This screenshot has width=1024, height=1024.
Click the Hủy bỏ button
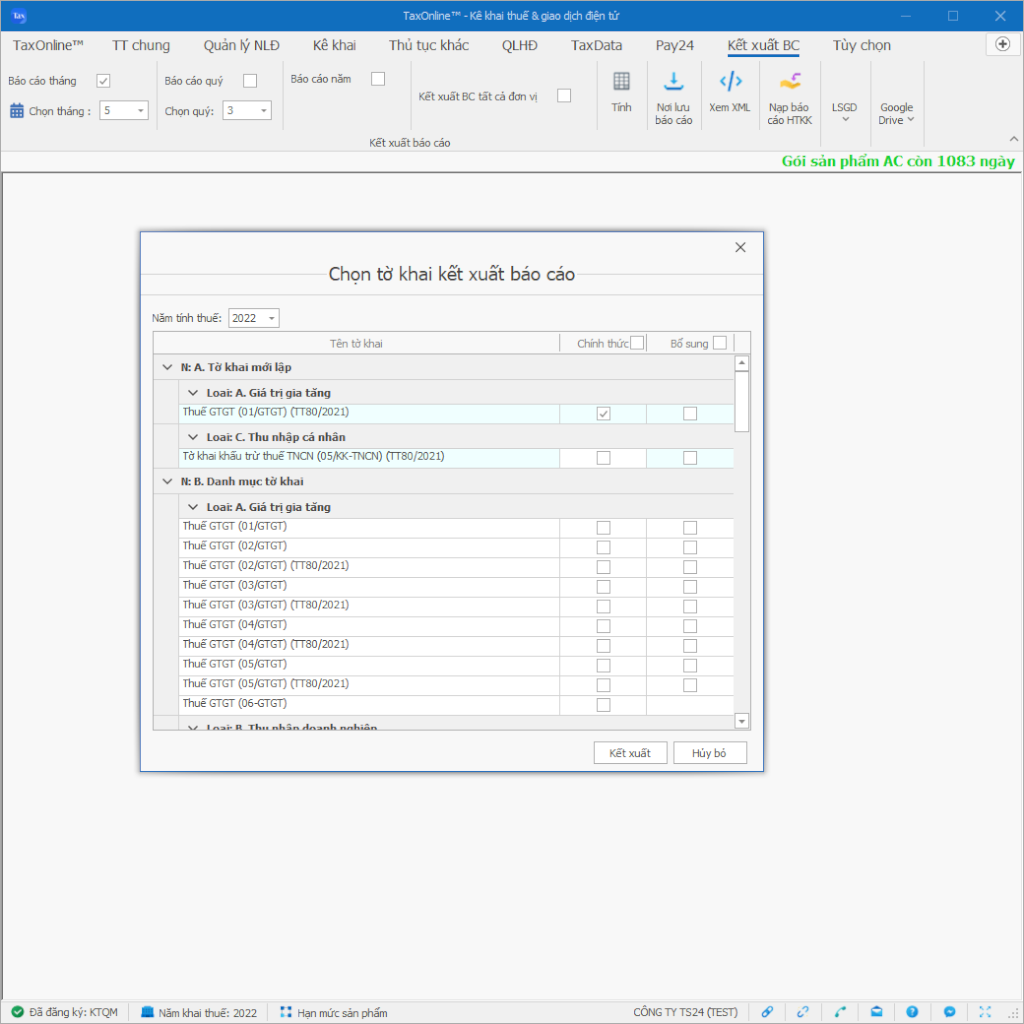710,753
